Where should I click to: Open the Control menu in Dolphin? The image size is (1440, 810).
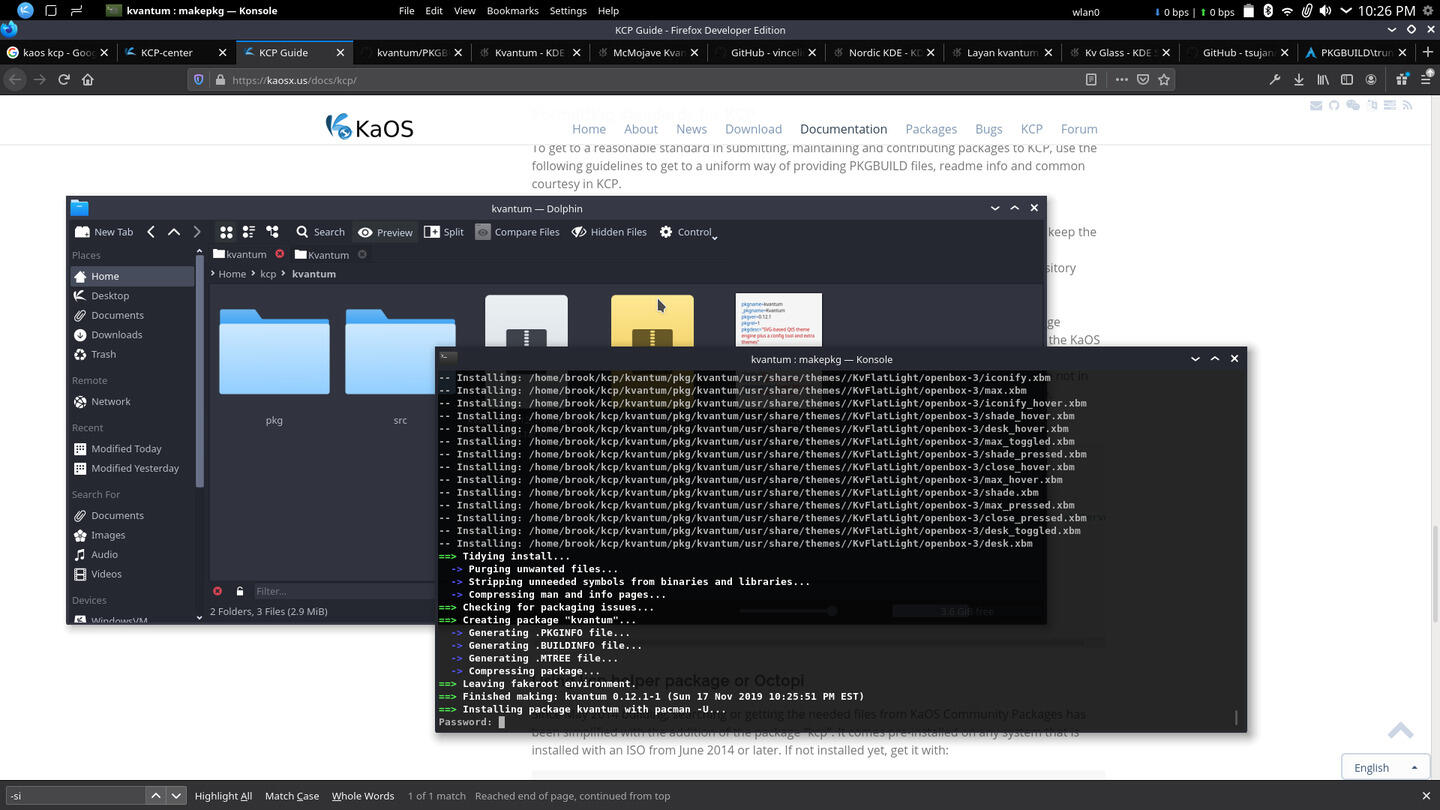pos(689,231)
